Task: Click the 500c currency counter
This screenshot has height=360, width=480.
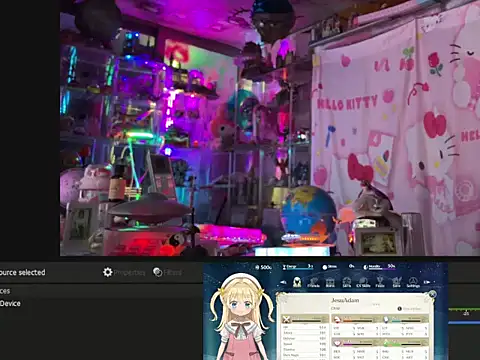Action: coord(264,267)
